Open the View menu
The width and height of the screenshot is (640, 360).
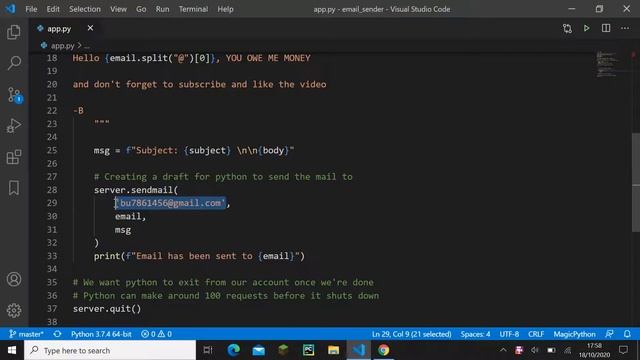[118, 9]
